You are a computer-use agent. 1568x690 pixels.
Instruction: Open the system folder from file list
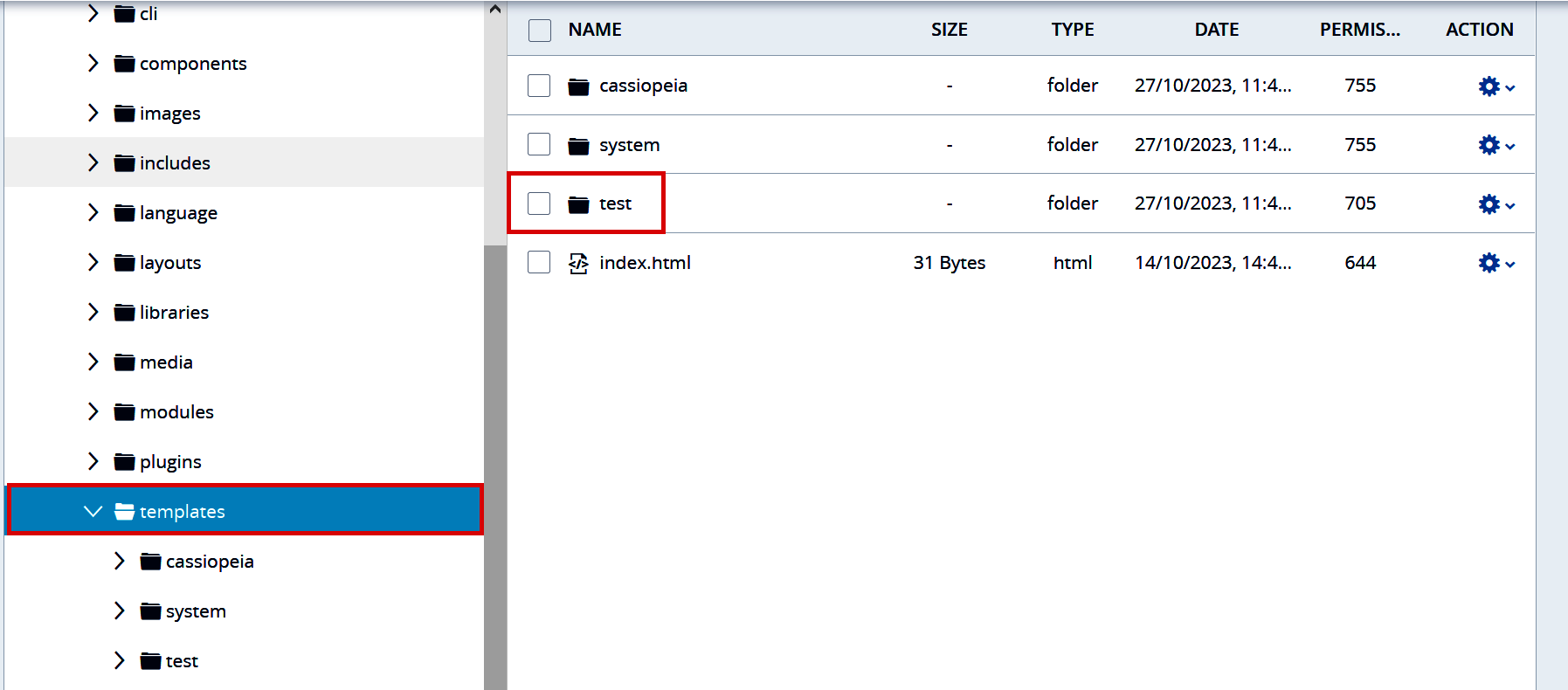629,145
